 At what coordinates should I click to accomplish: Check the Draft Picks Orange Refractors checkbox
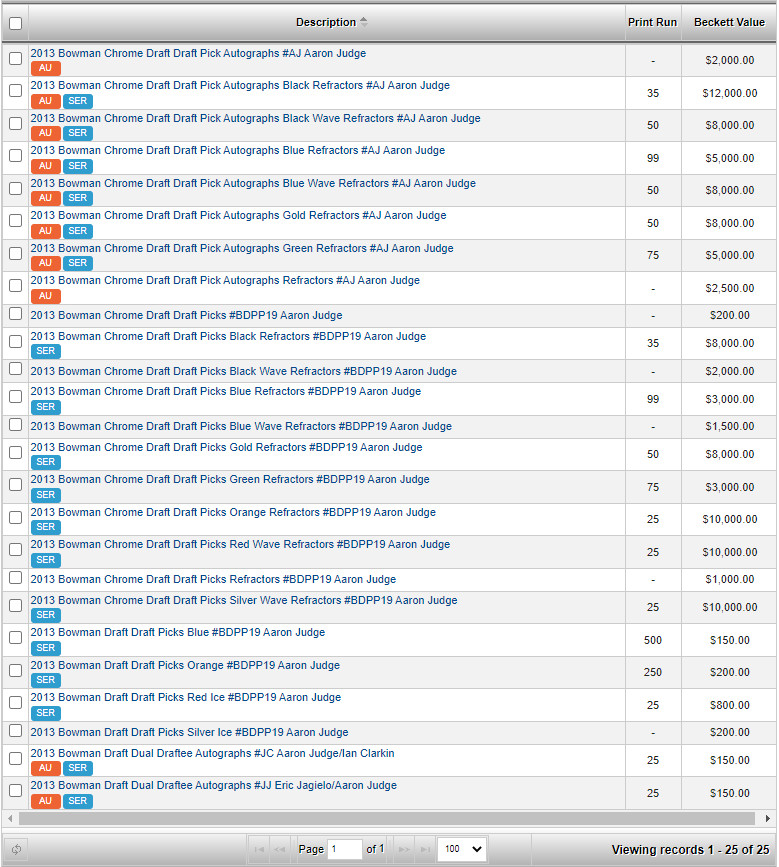pos(15,517)
